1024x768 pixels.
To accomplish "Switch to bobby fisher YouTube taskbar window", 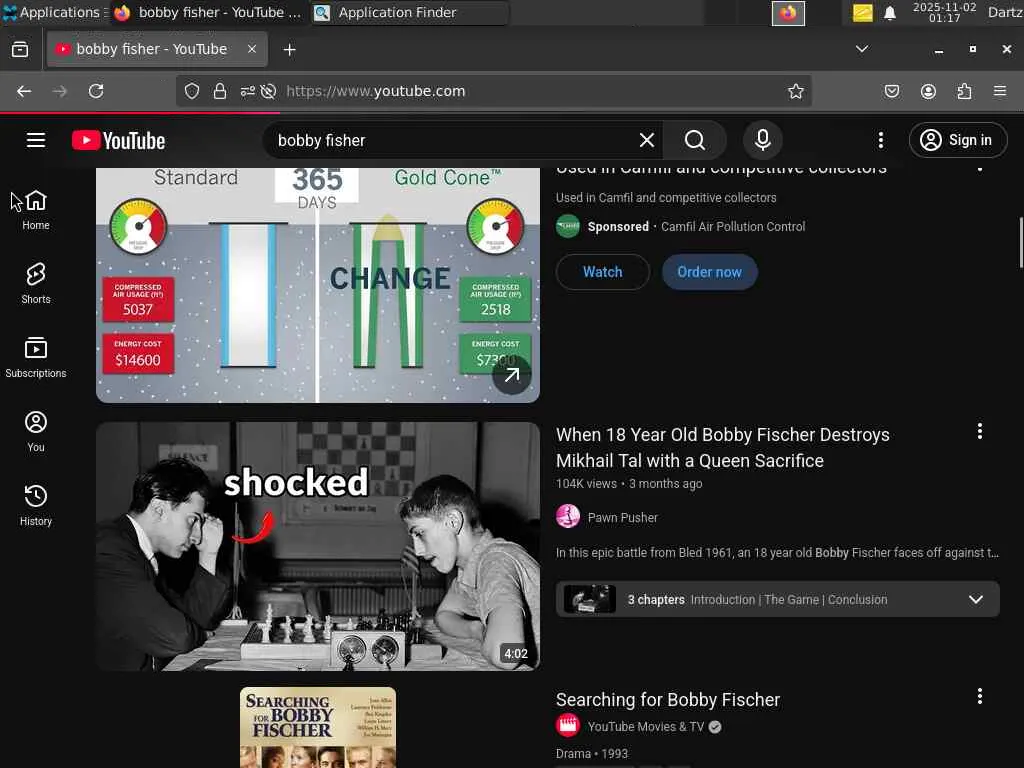I will [x=208, y=12].
